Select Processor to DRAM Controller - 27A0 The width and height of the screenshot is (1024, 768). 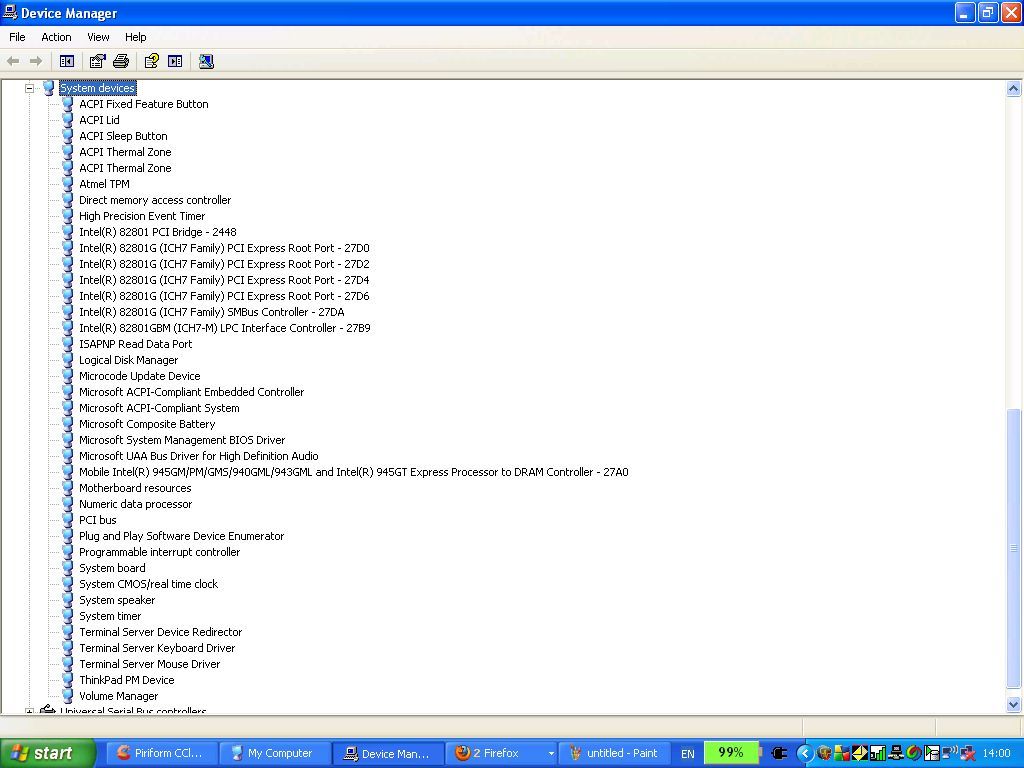click(x=353, y=472)
